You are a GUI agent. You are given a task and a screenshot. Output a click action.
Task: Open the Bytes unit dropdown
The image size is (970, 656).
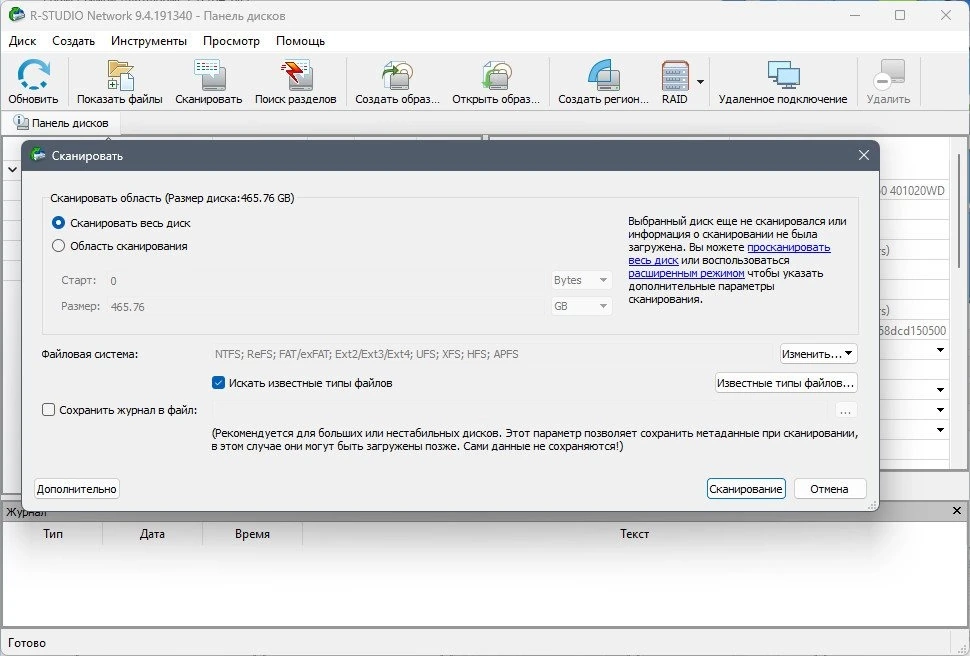click(x=581, y=280)
